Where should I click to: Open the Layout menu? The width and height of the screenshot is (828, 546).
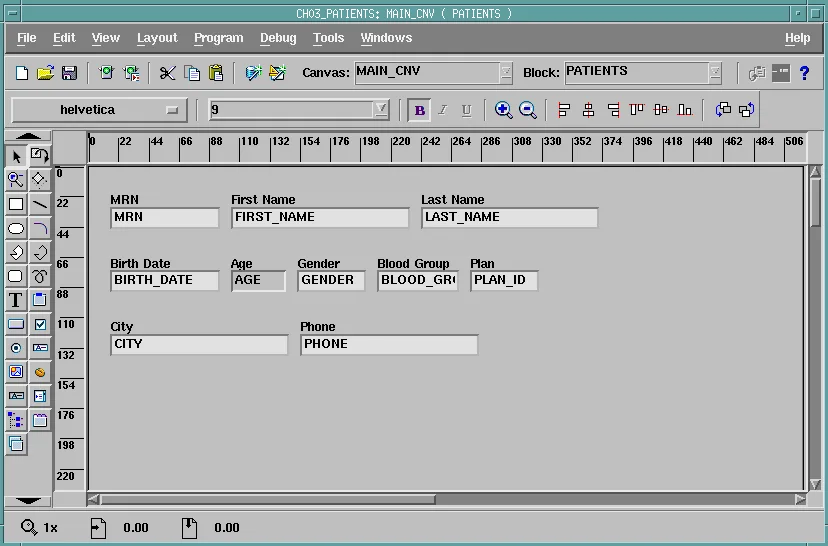157,38
